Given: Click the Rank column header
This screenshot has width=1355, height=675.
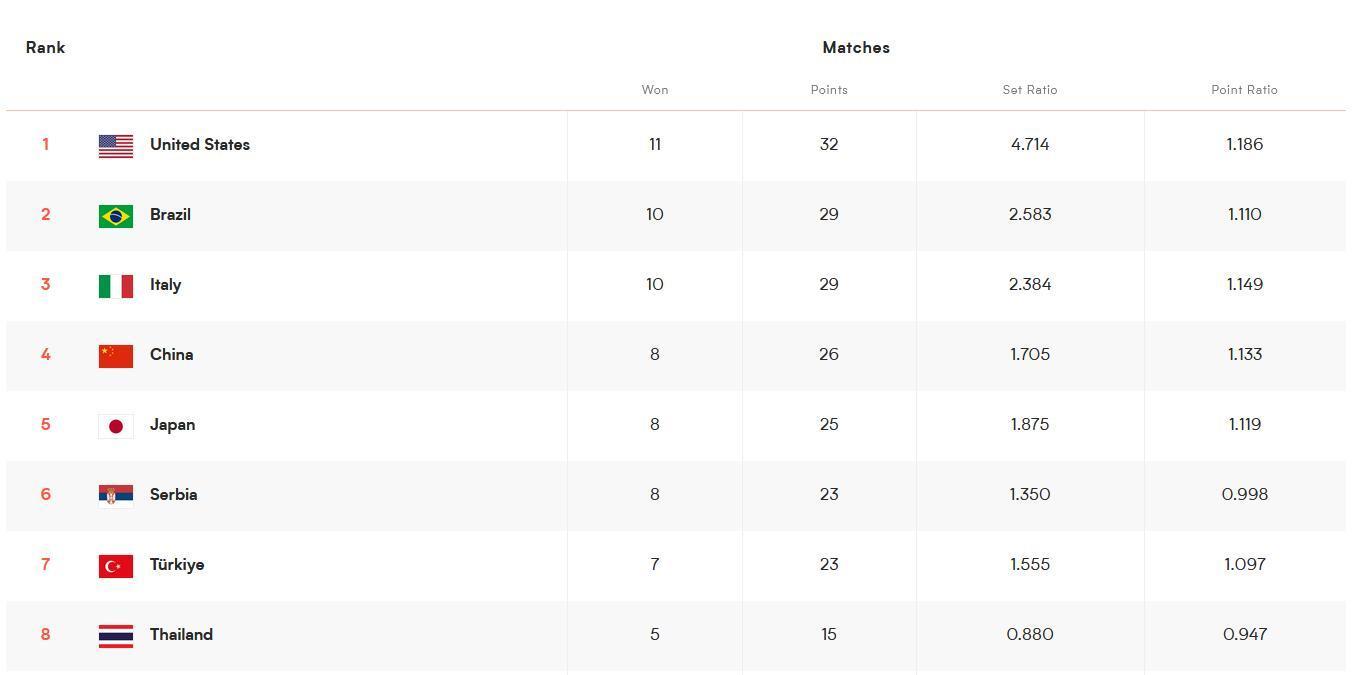Looking at the screenshot, I should coord(46,48).
